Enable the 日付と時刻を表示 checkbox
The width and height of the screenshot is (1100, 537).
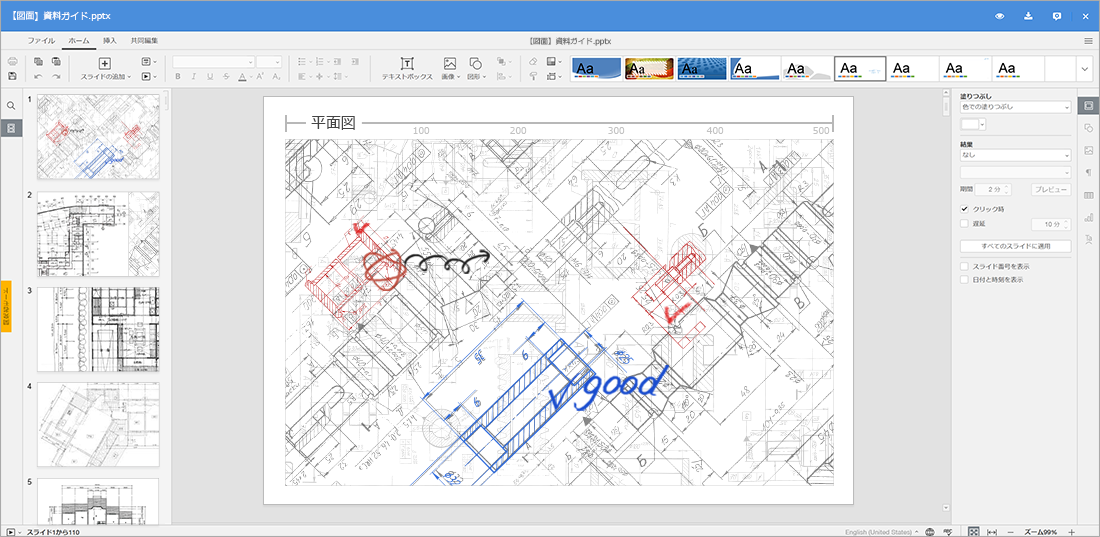[964, 280]
